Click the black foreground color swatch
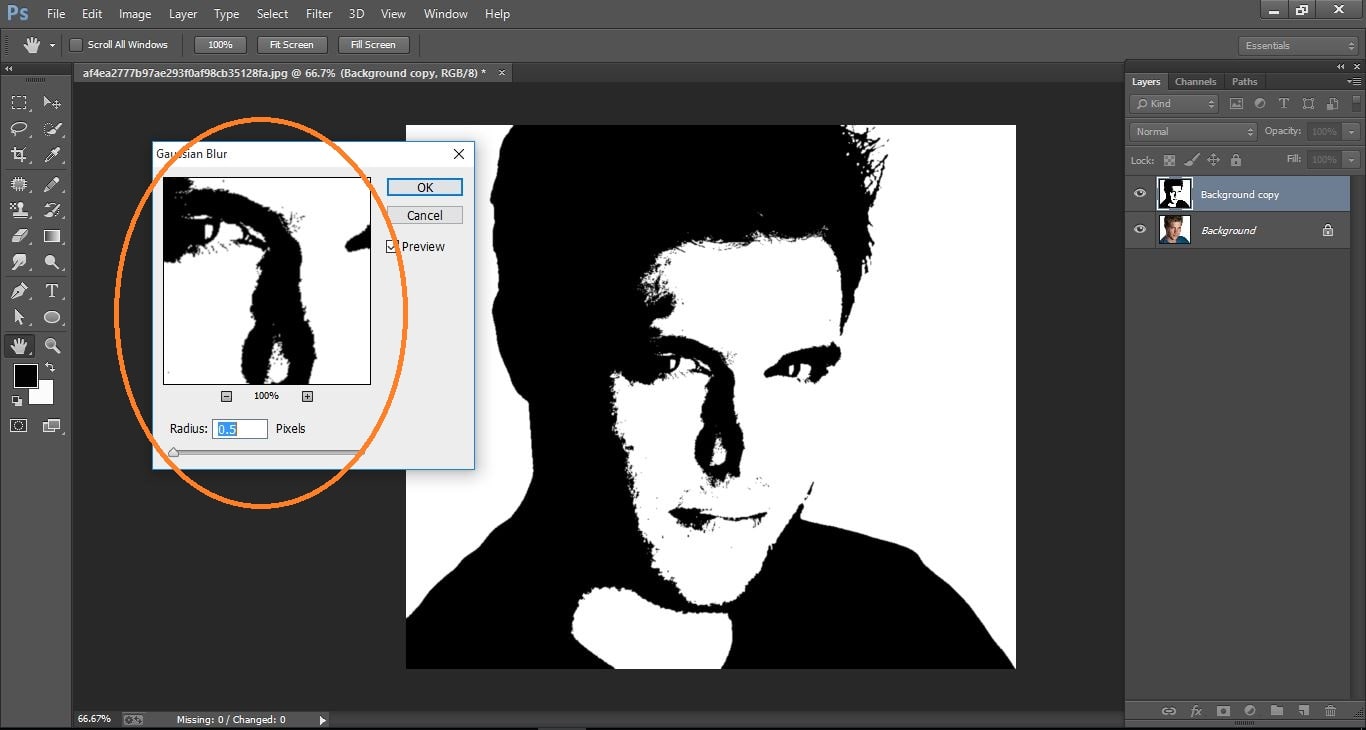The width and height of the screenshot is (1366, 730). tap(25, 378)
